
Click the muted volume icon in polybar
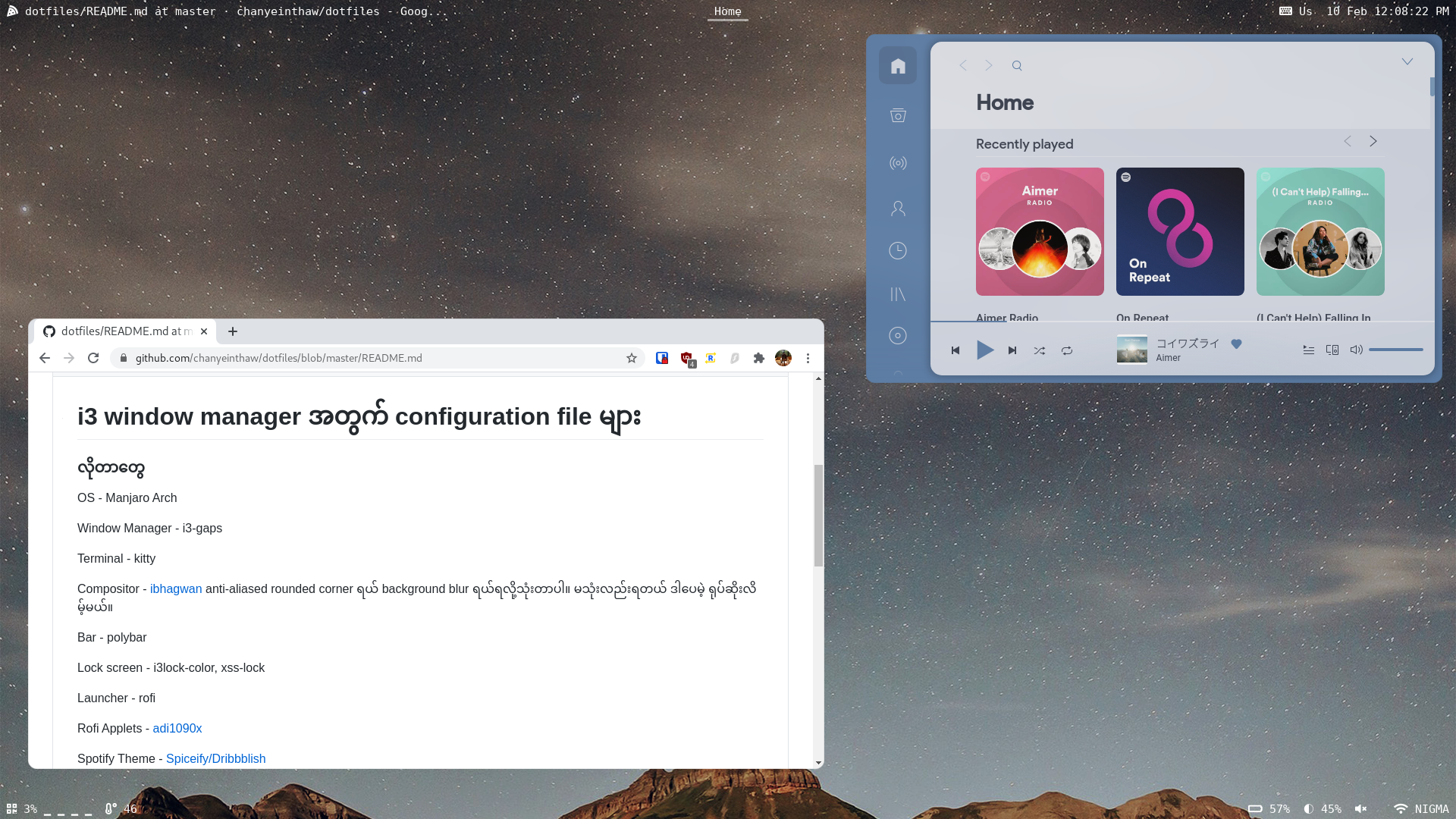[x=1360, y=809]
